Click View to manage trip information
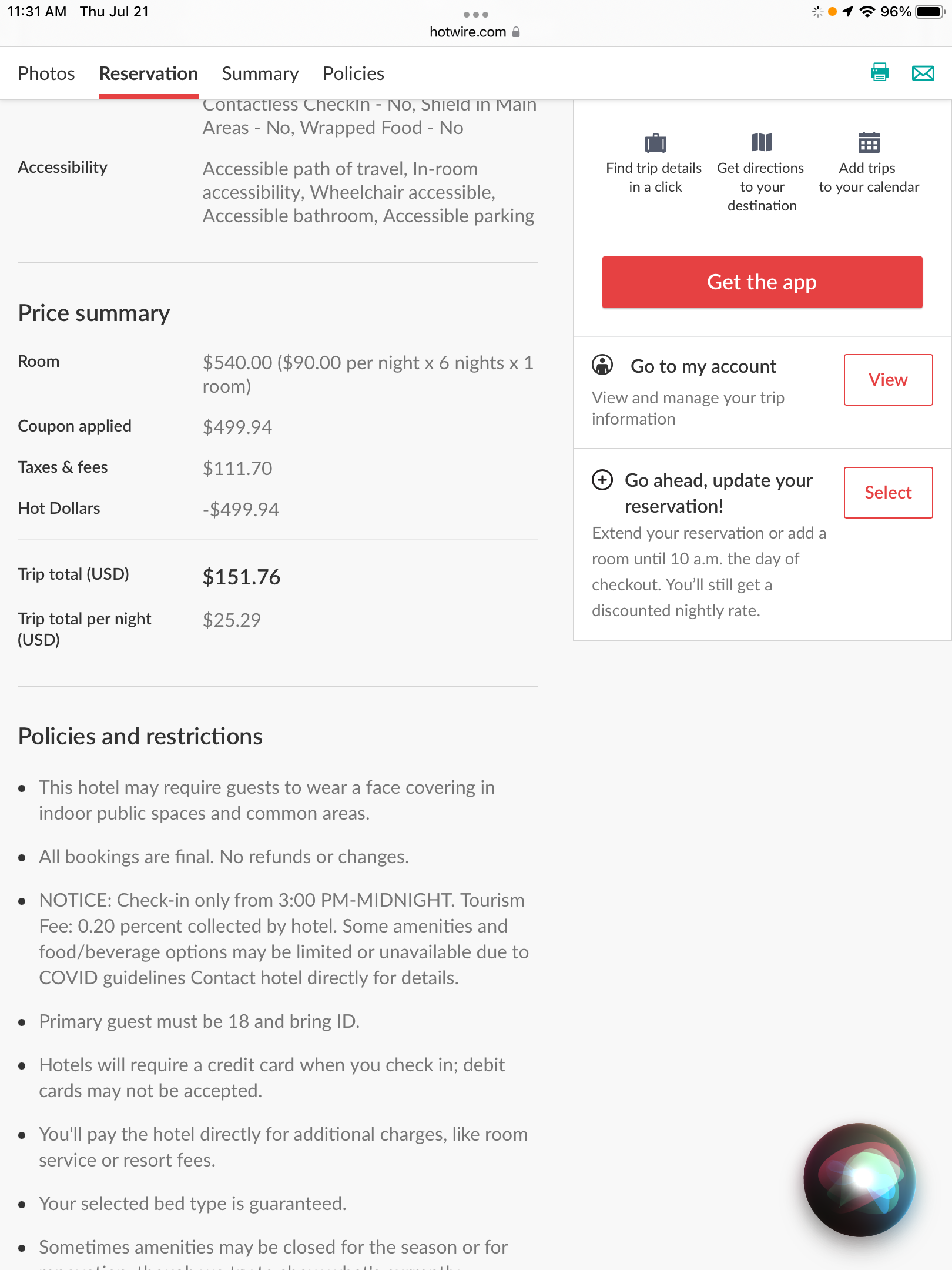This screenshot has width=952, height=1270. point(888,380)
